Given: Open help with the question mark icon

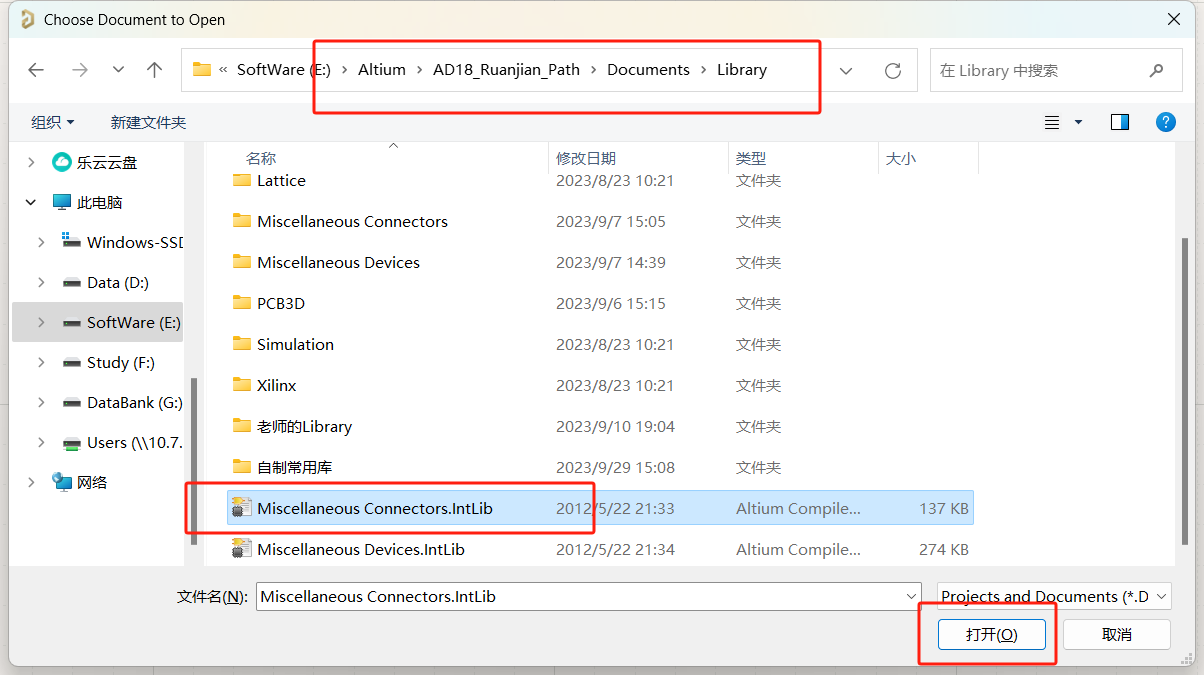Looking at the screenshot, I should click(x=1165, y=122).
